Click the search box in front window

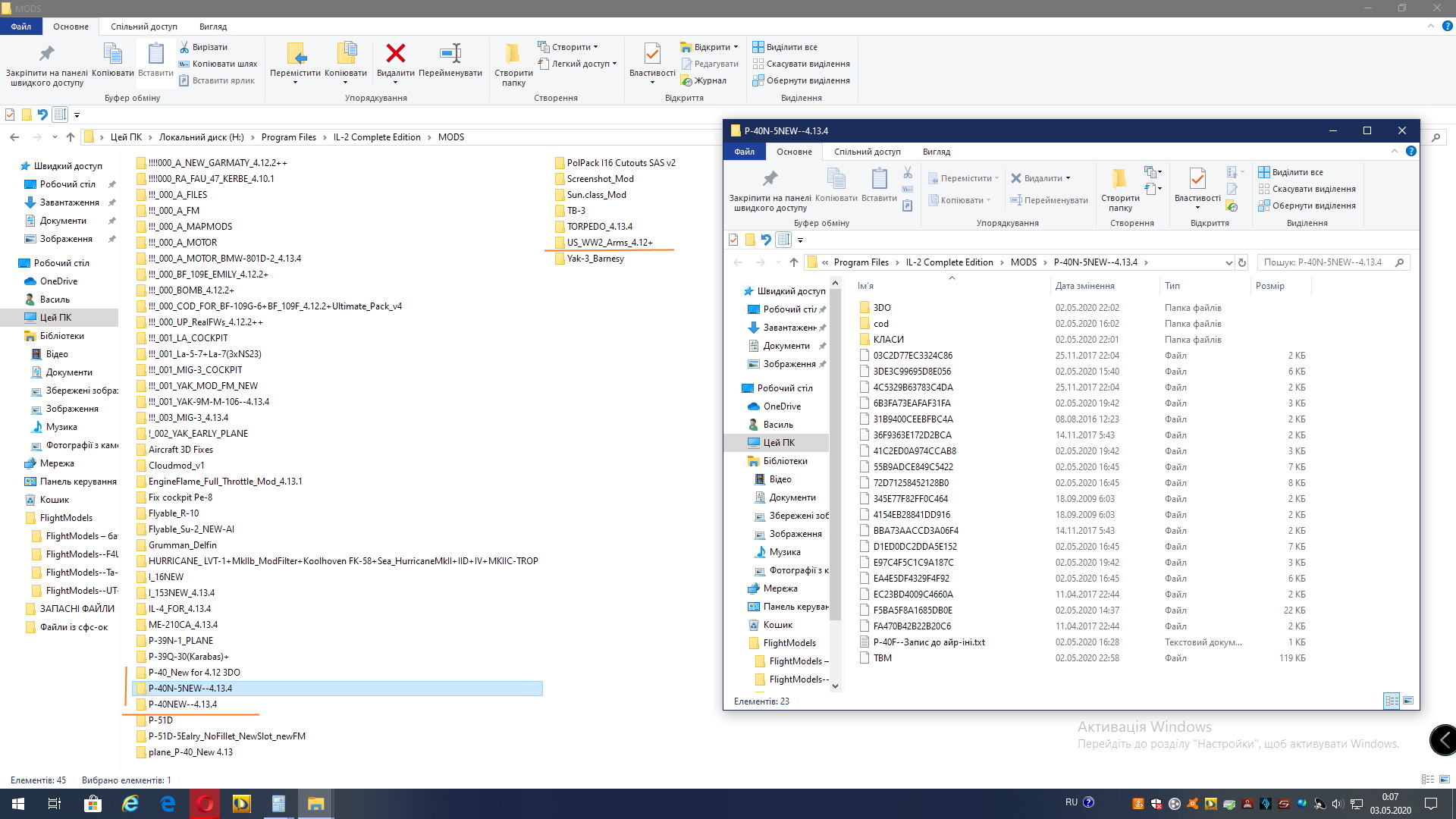[1323, 262]
